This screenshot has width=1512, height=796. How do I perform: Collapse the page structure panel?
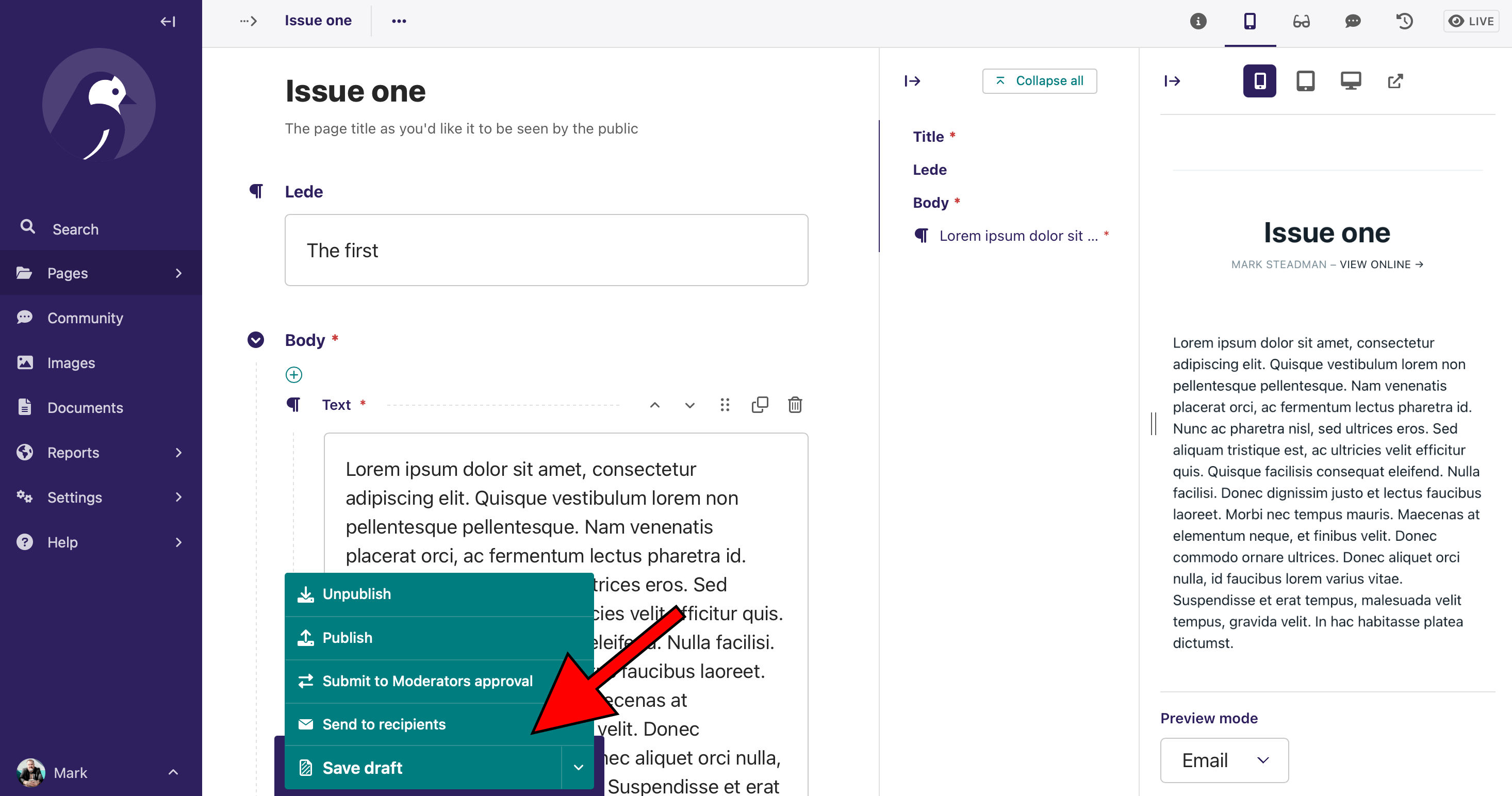click(x=913, y=81)
